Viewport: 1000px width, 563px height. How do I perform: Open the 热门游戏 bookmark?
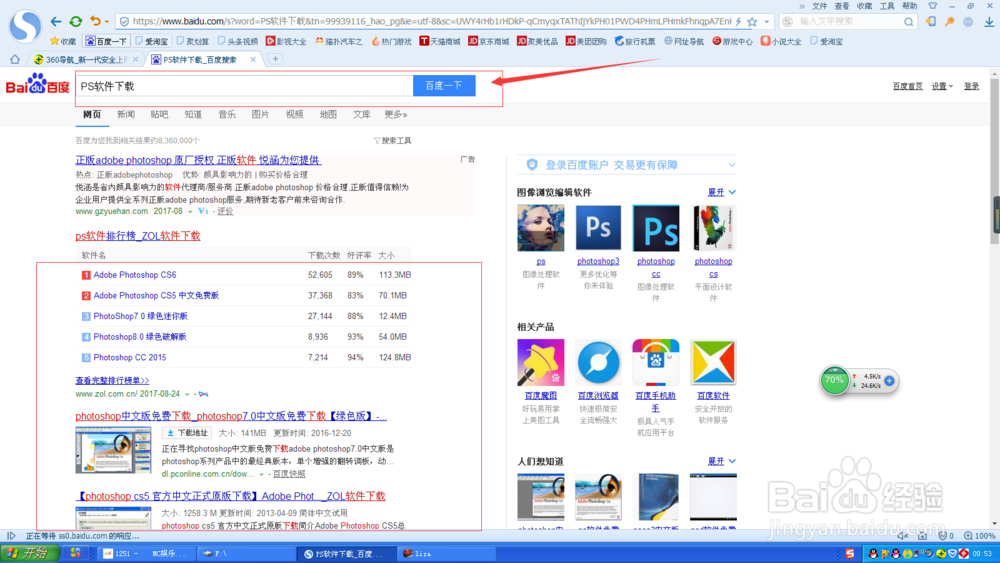pos(391,41)
